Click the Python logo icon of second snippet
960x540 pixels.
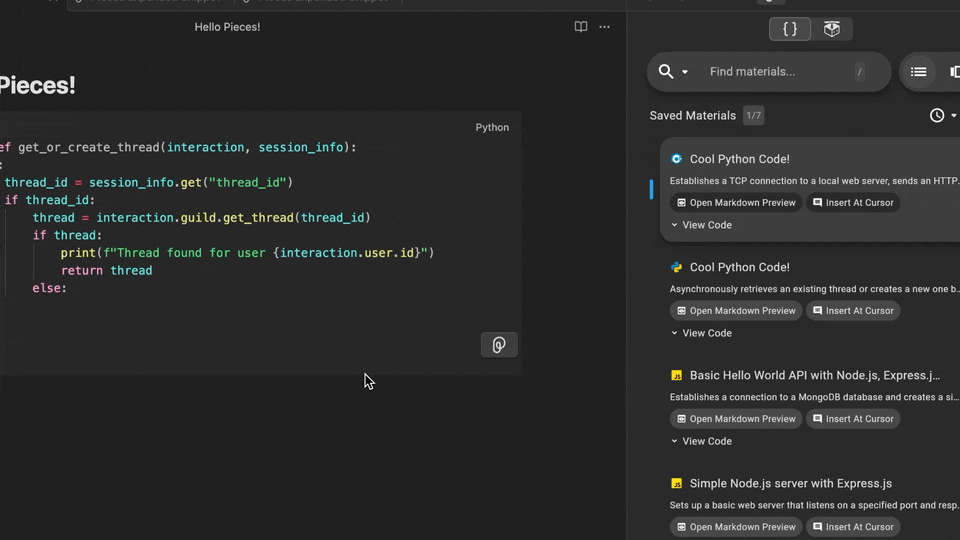tap(677, 267)
